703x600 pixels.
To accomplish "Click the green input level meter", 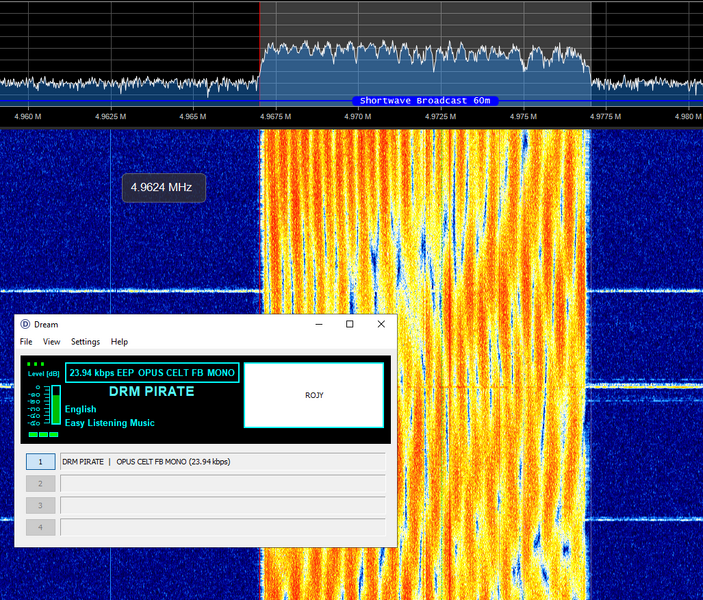I will coord(56,404).
